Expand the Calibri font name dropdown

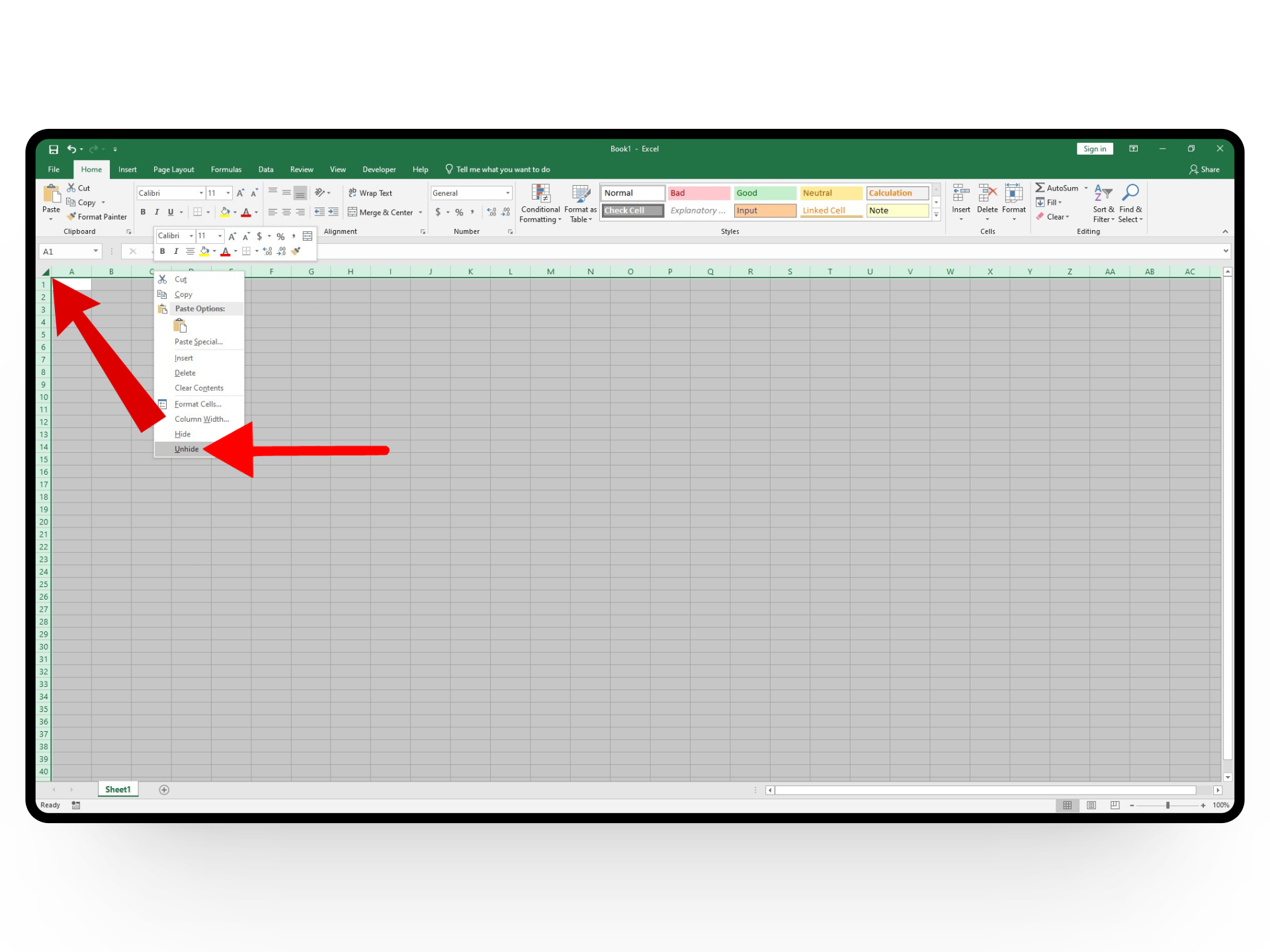coord(201,193)
